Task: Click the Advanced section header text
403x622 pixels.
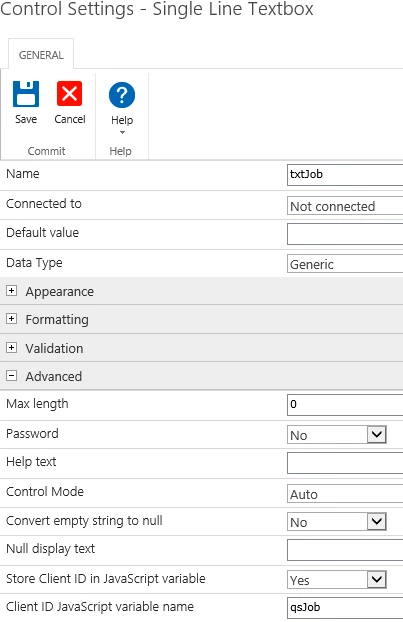Action: [x=54, y=376]
